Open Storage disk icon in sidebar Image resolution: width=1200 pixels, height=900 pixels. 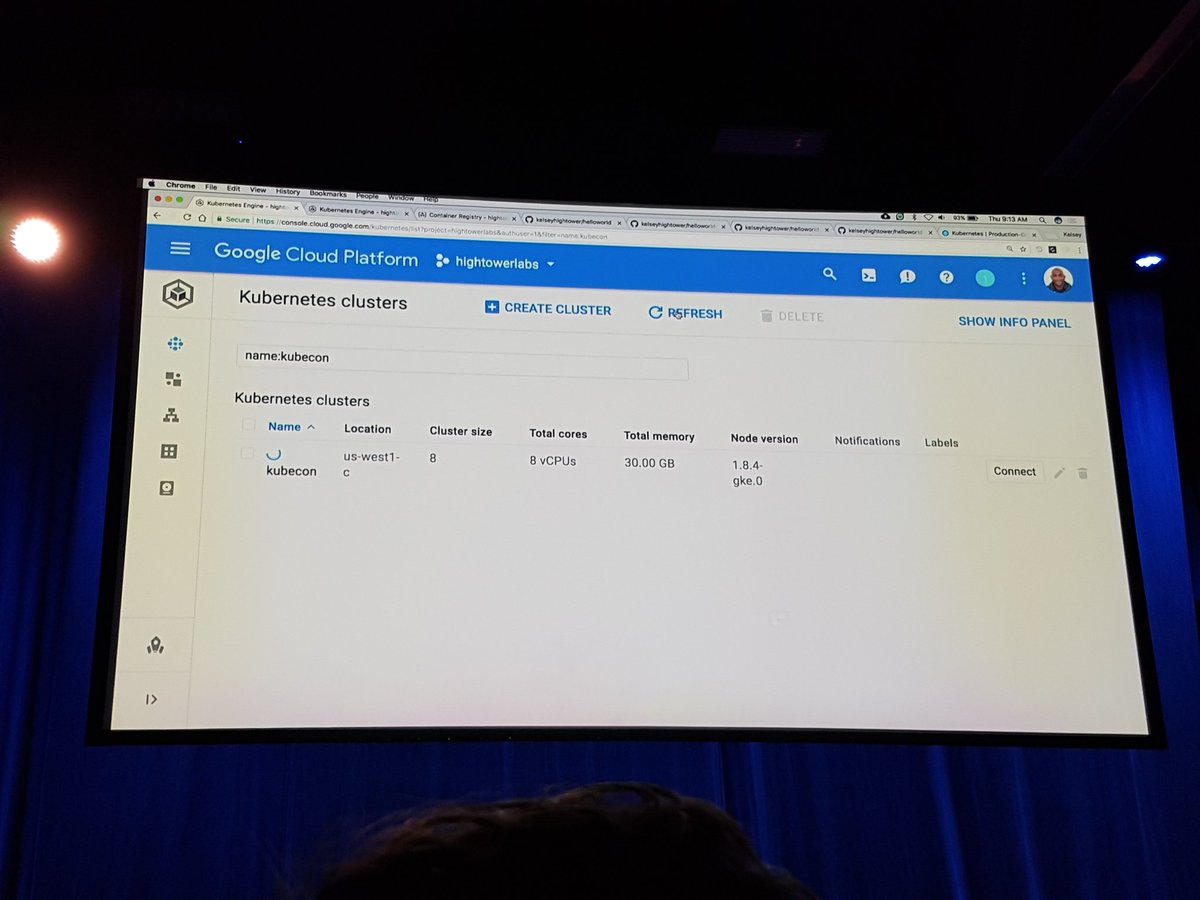(x=167, y=488)
